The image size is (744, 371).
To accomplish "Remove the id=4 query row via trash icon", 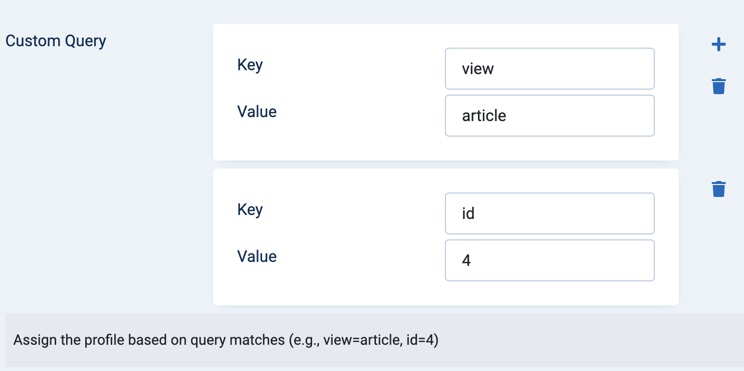I will tap(718, 189).
